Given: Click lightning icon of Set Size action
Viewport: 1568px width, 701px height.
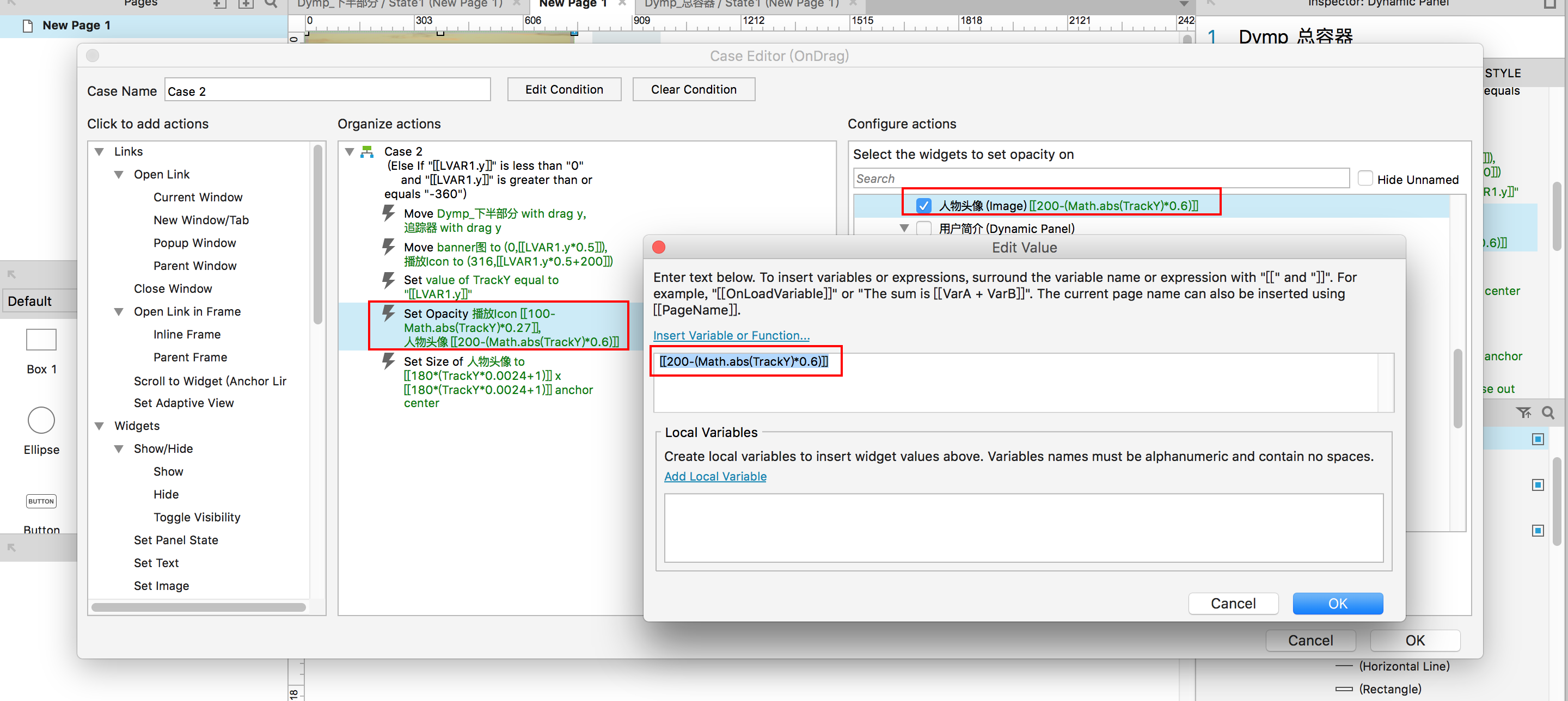Looking at the screenshot, I should coord(388,361).
